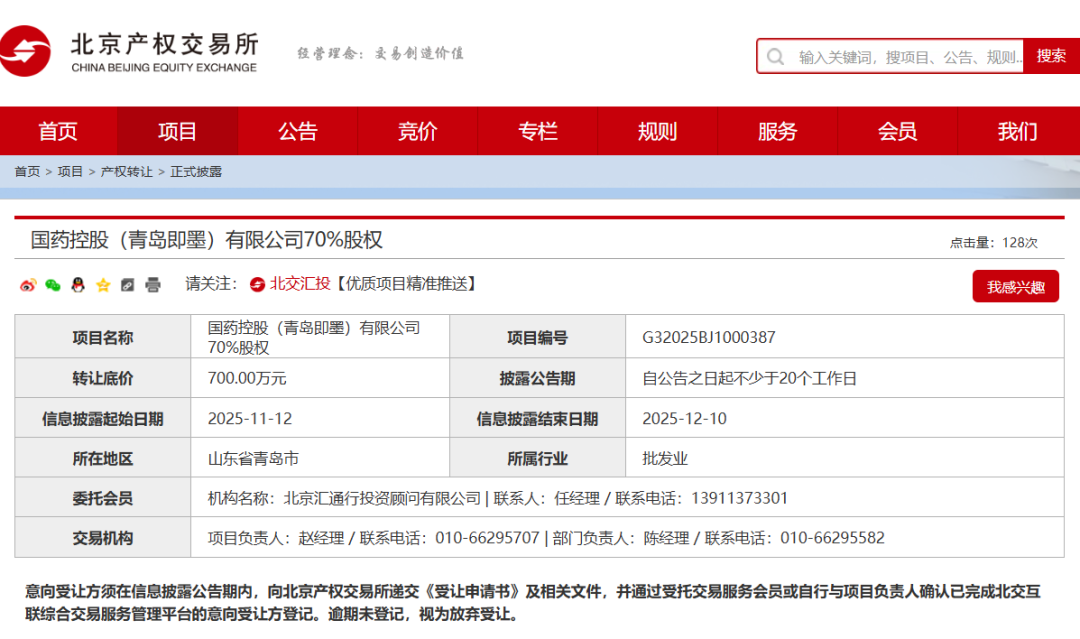Image resolution: width=1080 pixels, height=639 pixels.
Task: Click the 所在地区 header cell
Action: click(x=103, y=459)
